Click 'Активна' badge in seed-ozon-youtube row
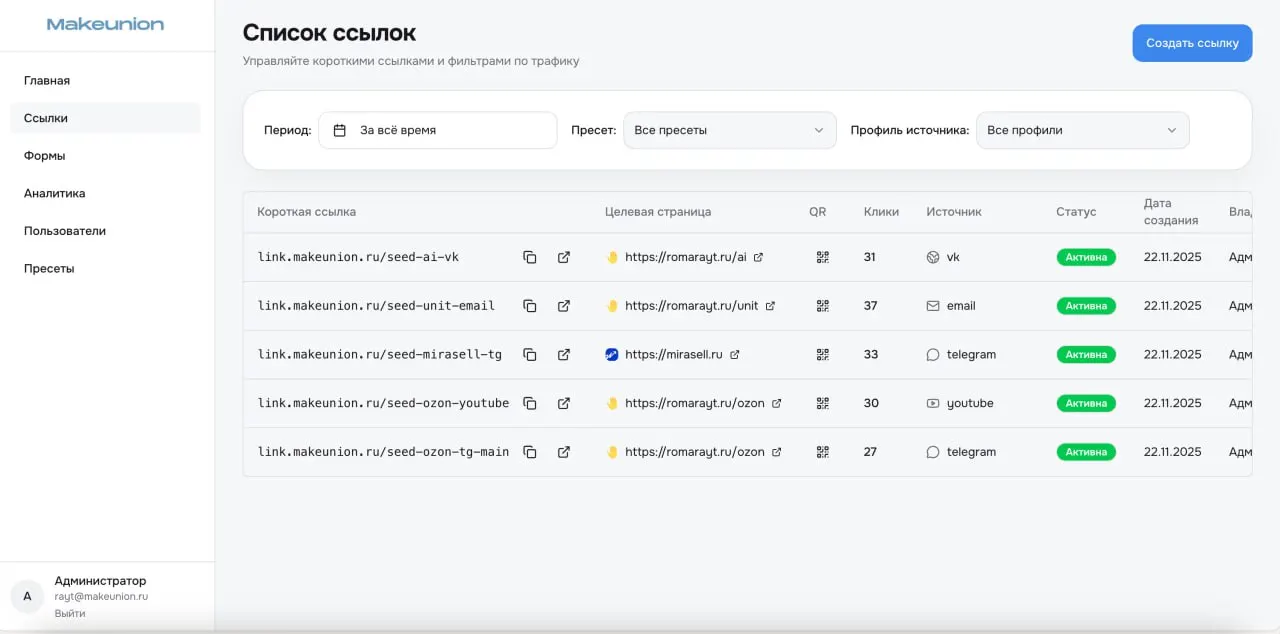1280x634 pixels. (1086, 403)
